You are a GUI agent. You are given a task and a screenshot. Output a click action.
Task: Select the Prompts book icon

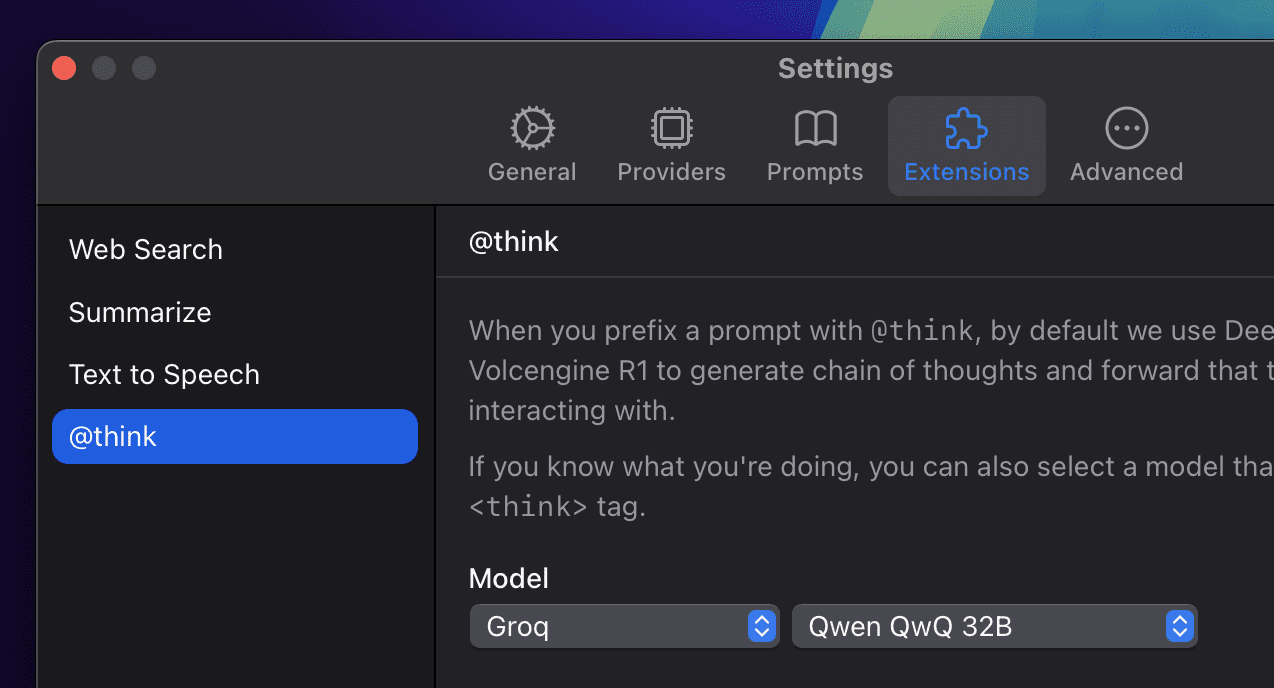coord(815,129)
